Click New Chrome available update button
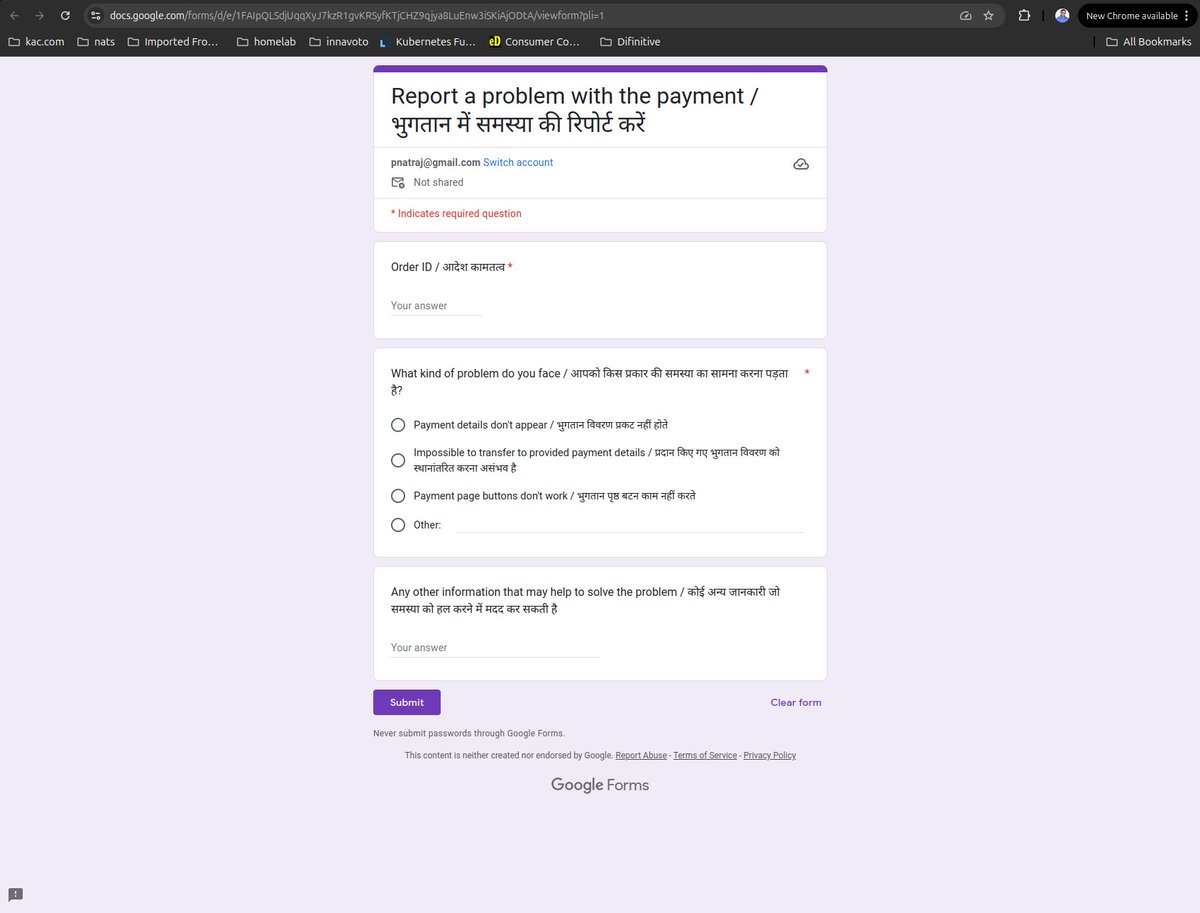Viewport: 1200px width, 913px height. [x=1134, y=16]
